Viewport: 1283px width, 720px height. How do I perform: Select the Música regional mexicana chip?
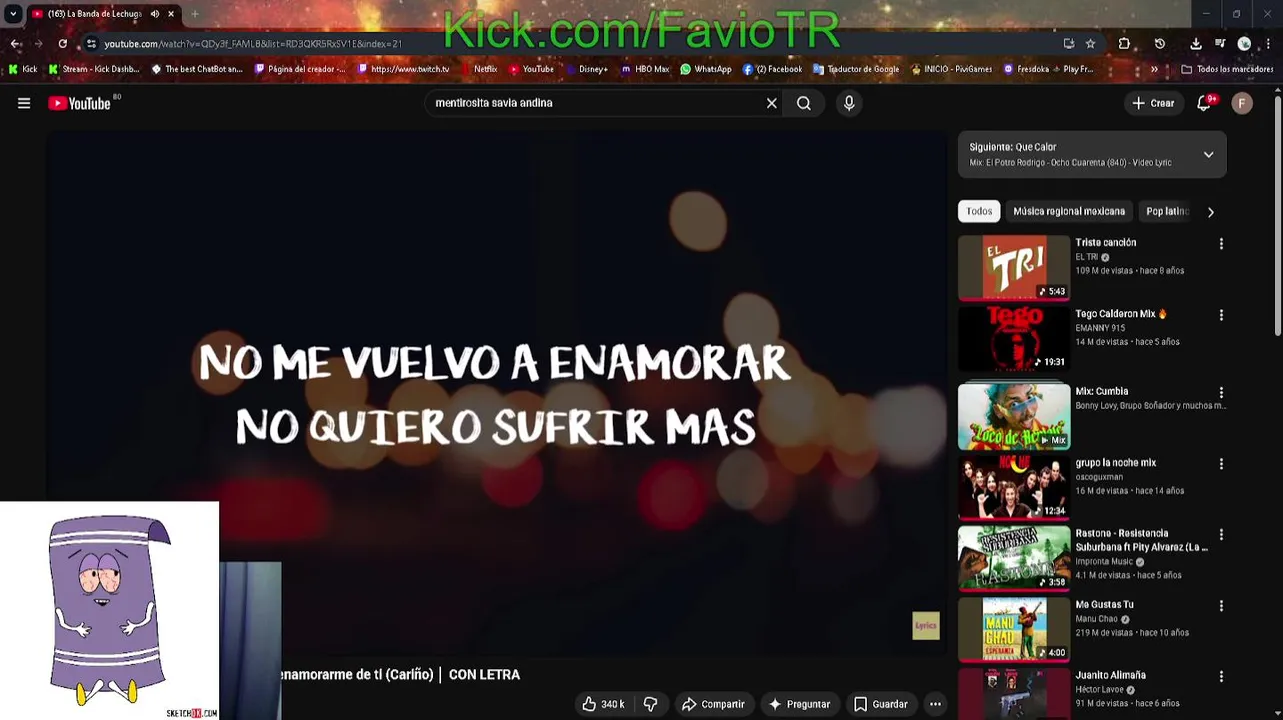point(1069,211)
